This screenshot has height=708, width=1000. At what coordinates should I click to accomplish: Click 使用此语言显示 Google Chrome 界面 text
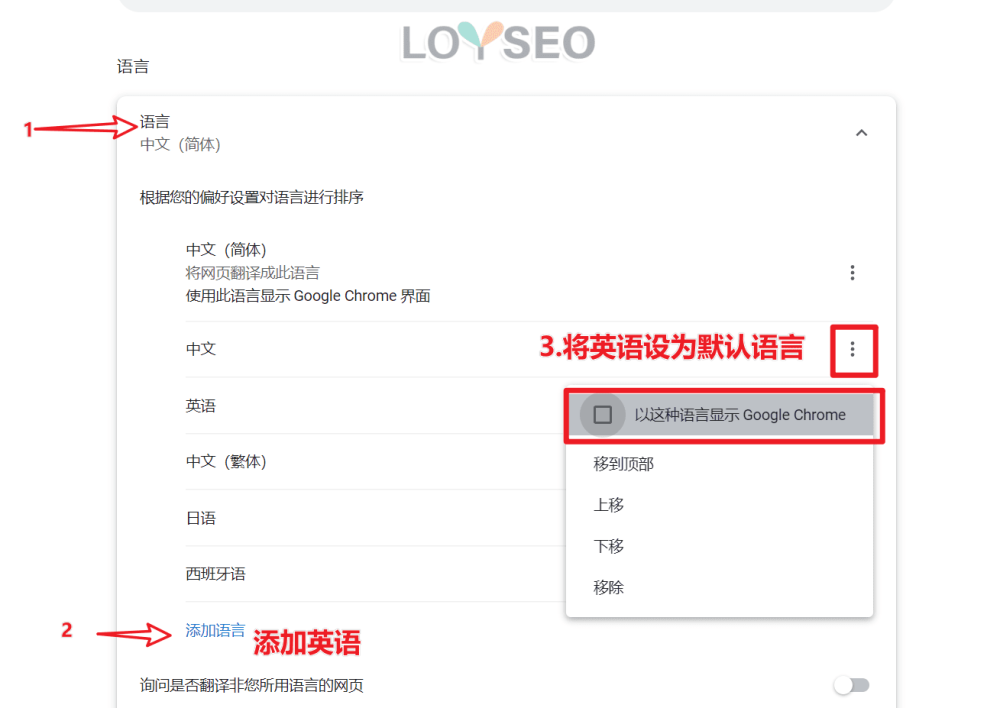click(307, 296)
